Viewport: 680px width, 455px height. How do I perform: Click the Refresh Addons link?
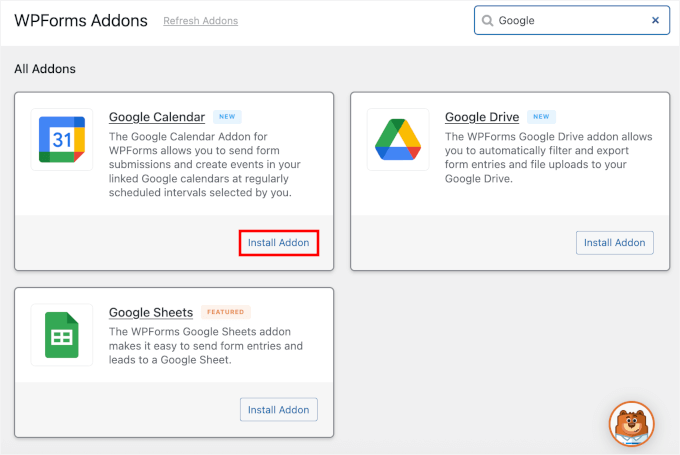[200, 21]
